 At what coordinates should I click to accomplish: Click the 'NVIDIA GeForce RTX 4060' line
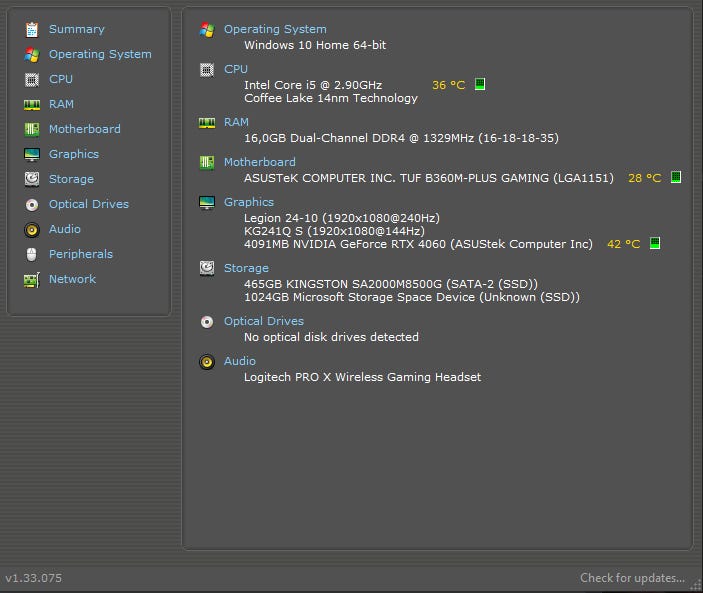pyautogui.click(x=418, y=244)
